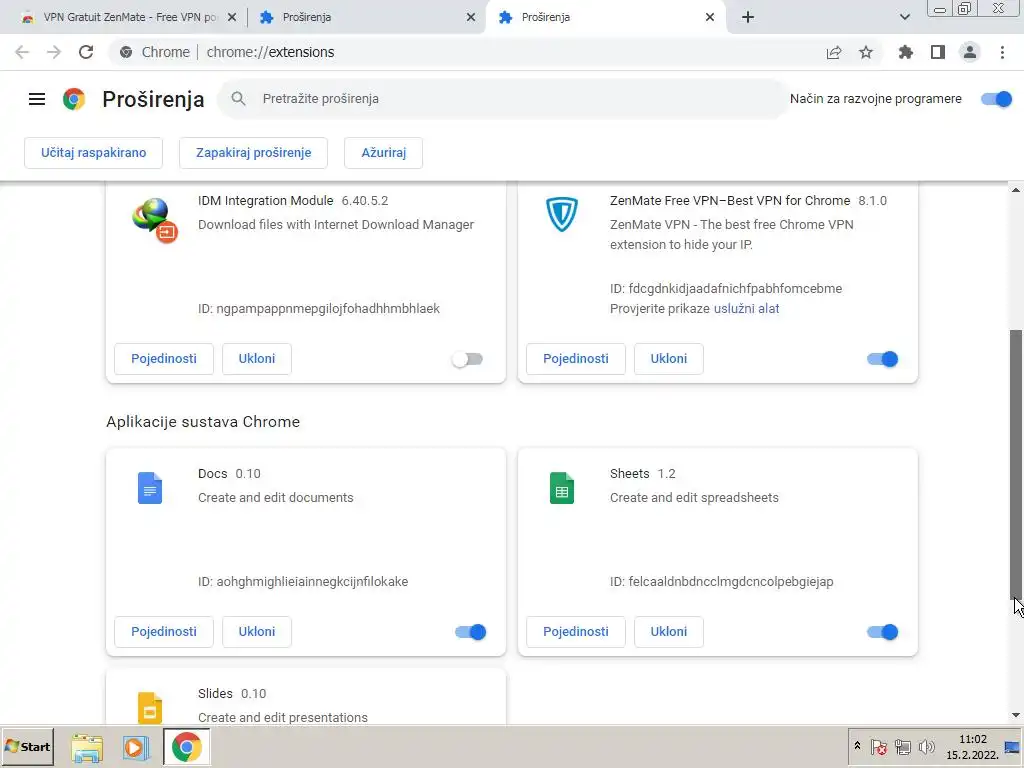Image resolution: width=1024 pixels, height=768 pixels.
Task: Close the ZenMate VPN tab
Action: point(232,18)
